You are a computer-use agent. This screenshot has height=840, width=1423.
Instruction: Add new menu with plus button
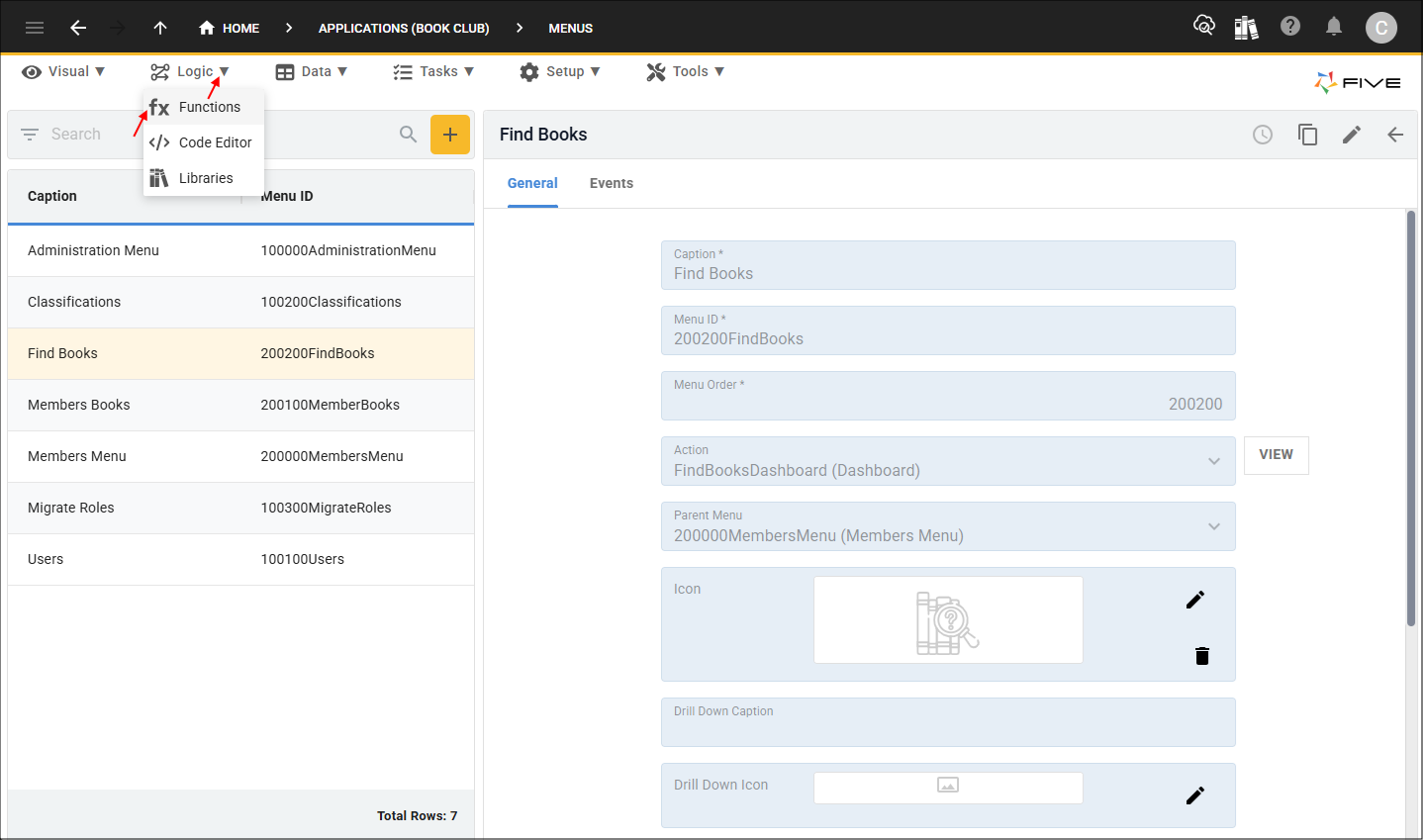coord(450,135)
